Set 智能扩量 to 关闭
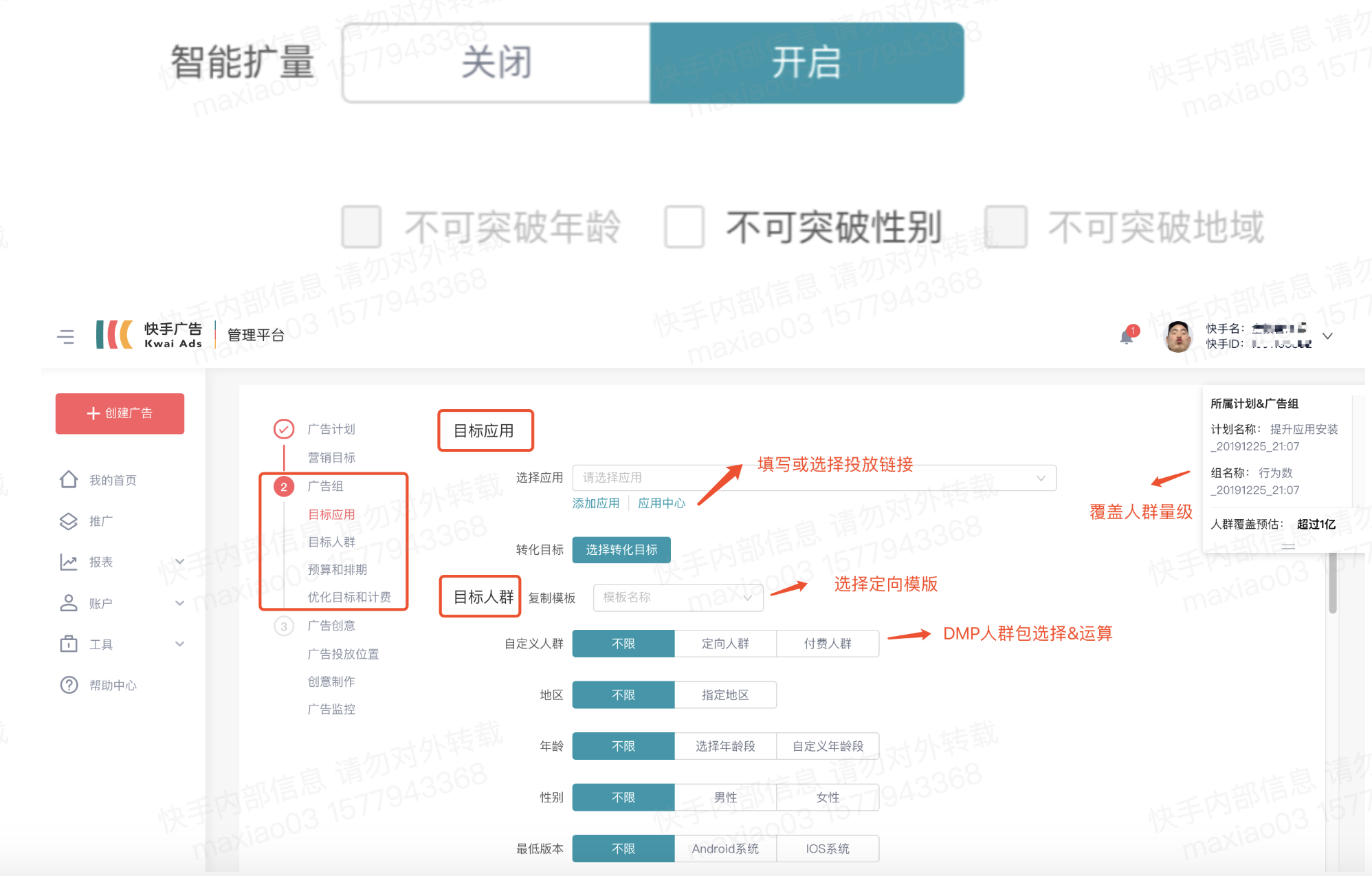1372x876 pixels. 496,63
